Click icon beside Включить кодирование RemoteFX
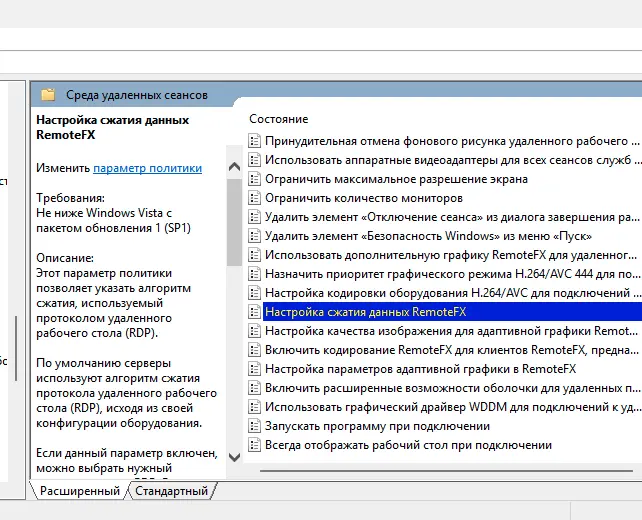The image size is (642, 520). point(254,350)
